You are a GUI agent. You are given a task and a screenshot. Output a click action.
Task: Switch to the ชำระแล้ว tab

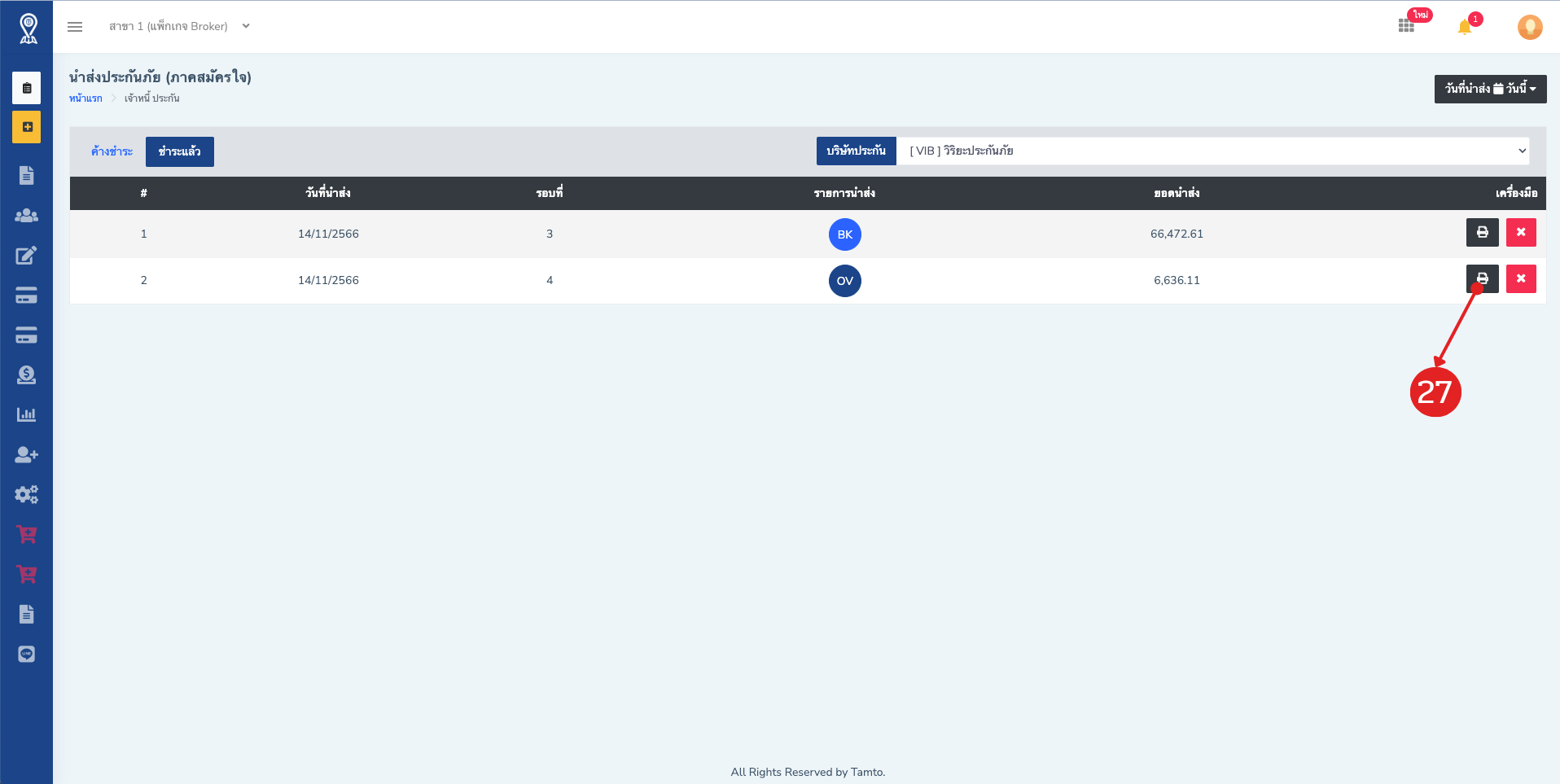pyautogui.click(x=180, y=151)
